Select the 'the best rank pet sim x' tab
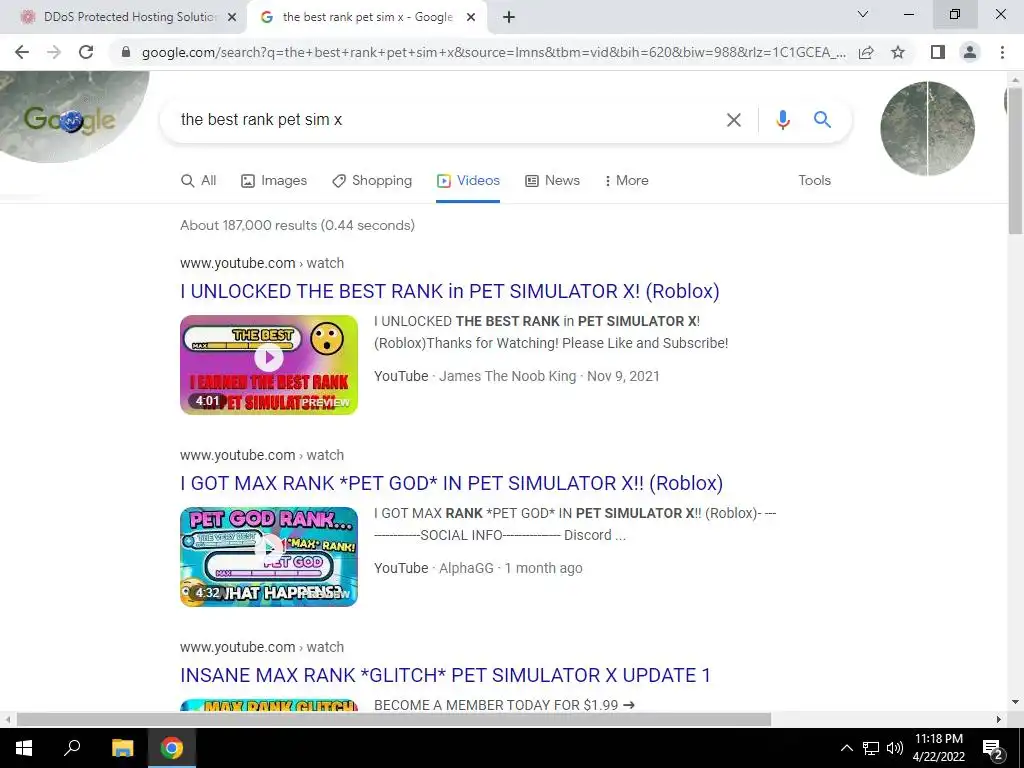 (367, 18)
